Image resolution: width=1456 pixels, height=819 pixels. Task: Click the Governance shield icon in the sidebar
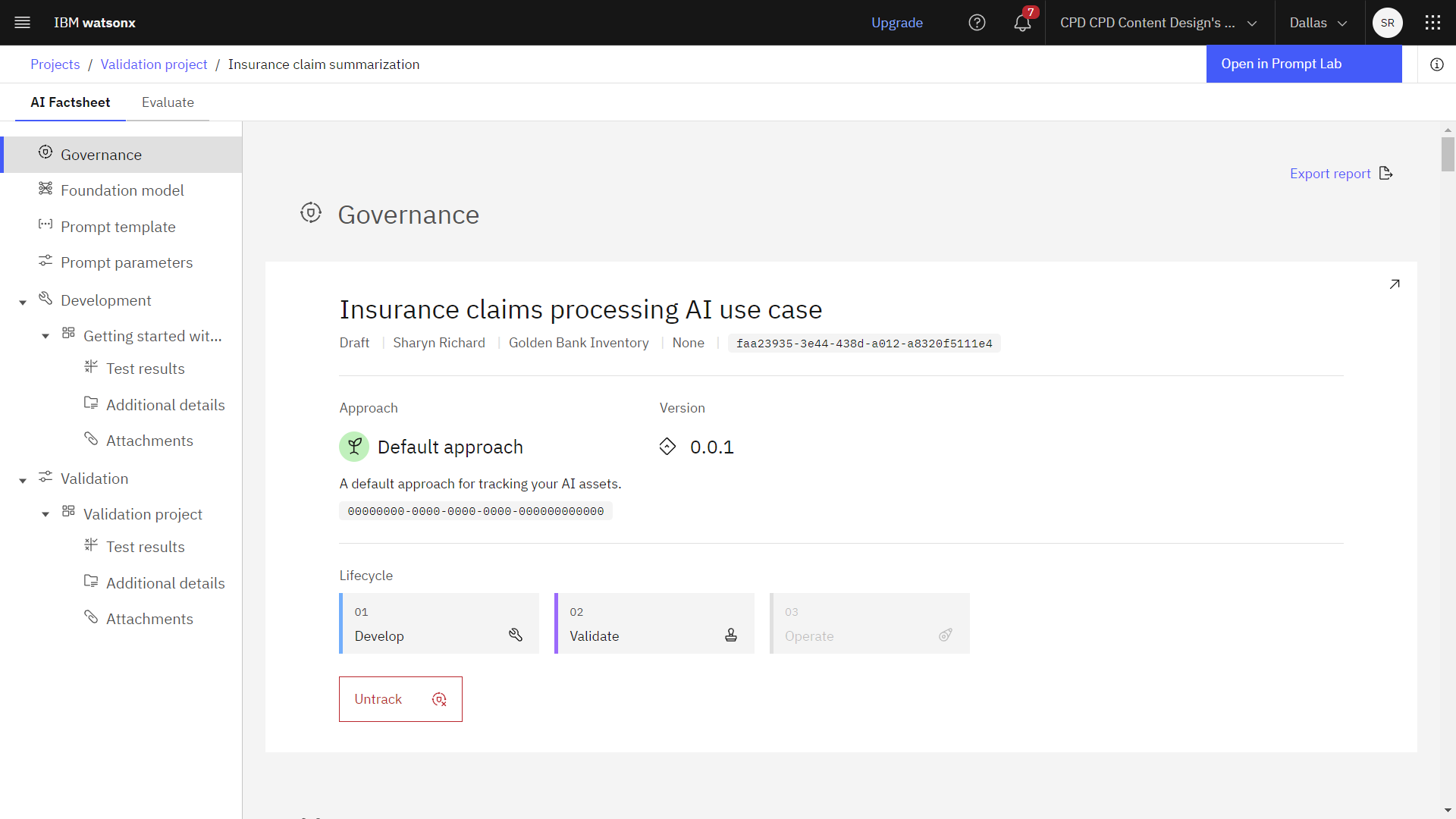click(45, 152)
